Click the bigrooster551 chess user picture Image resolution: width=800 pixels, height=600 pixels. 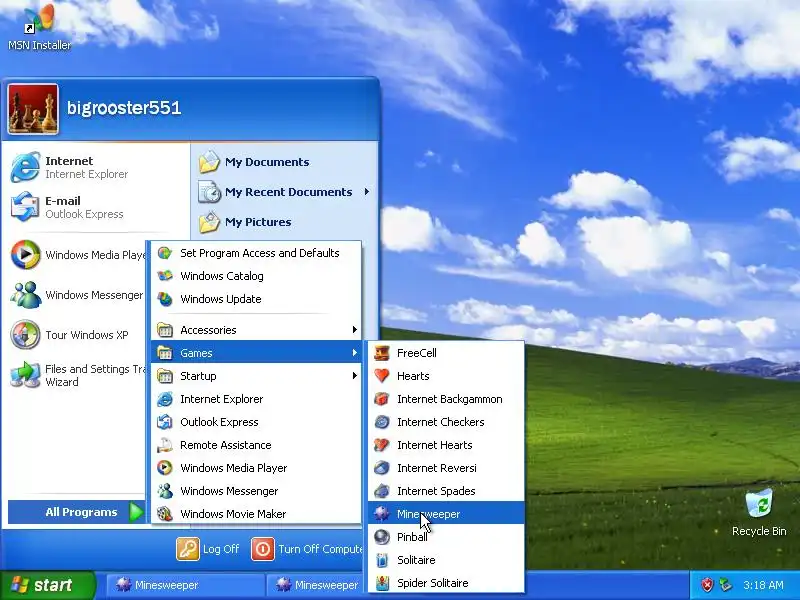click(33, 109)
